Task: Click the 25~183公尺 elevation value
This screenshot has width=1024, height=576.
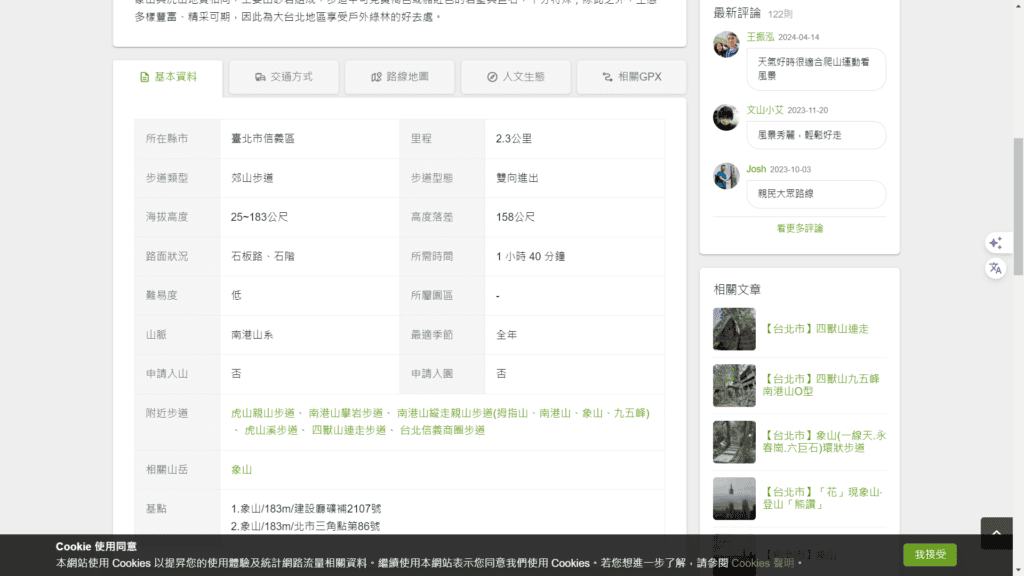Action: point(259,217)
